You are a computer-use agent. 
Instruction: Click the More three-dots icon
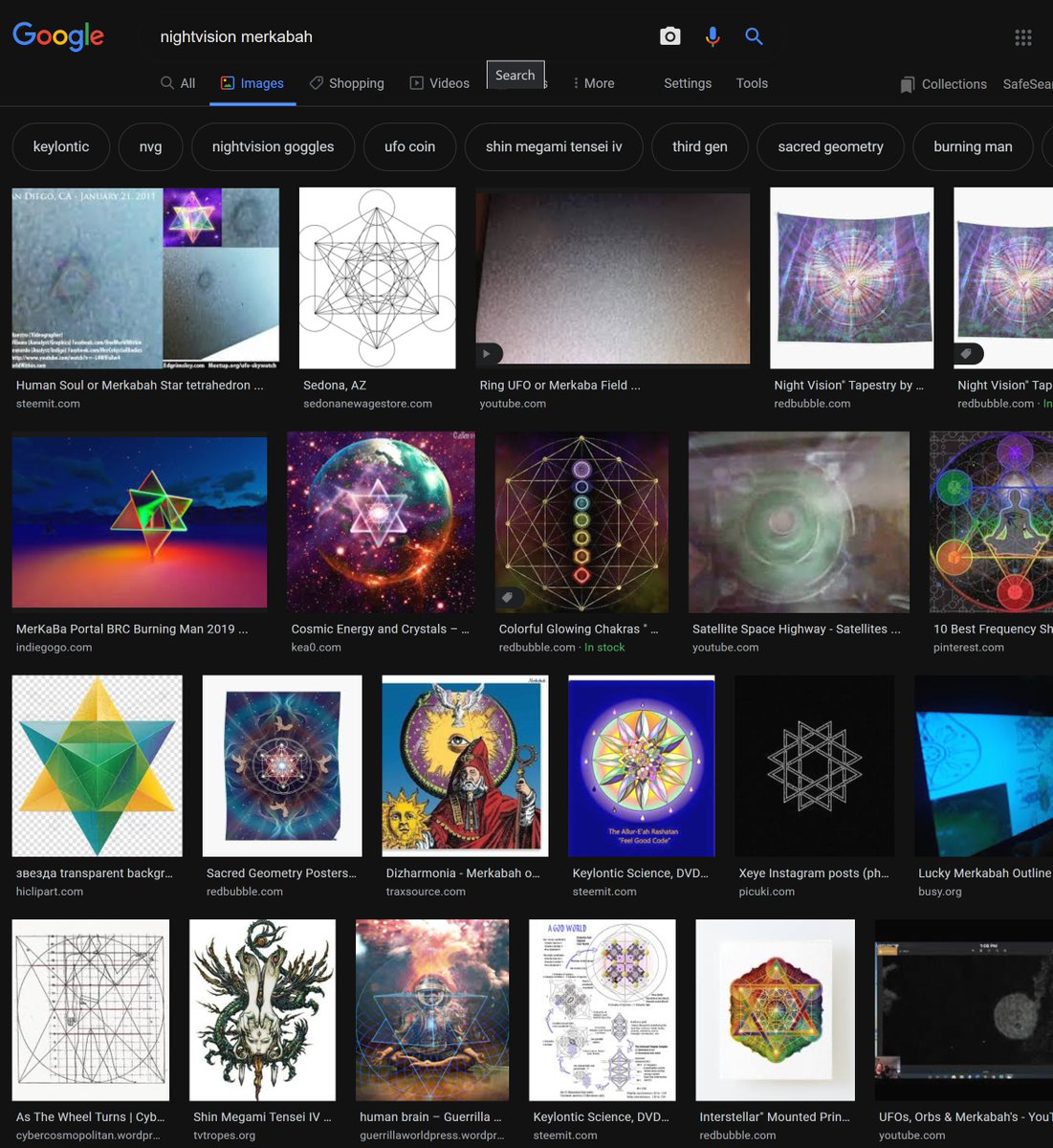pyautogui.click(x=576, y=83)
